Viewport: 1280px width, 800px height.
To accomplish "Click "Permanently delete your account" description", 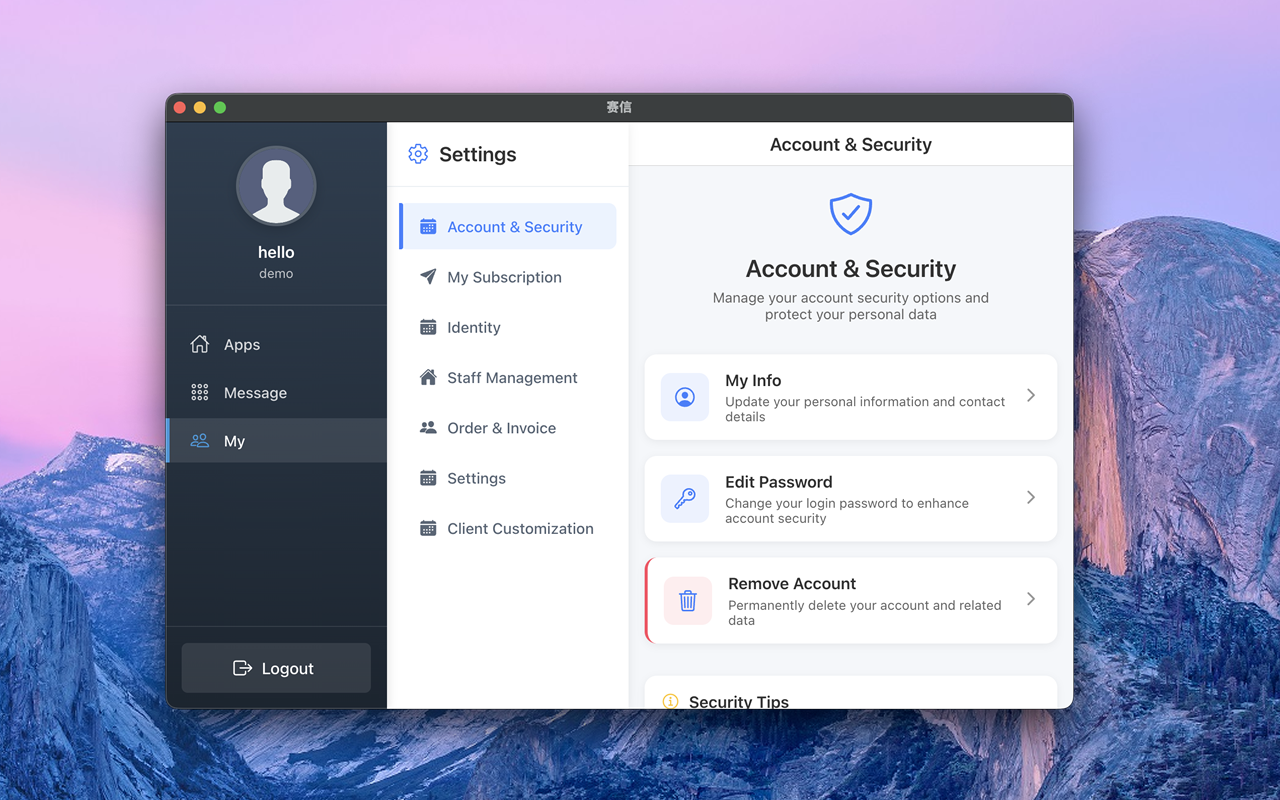I will pyautogui.click(x=865, y=612).
